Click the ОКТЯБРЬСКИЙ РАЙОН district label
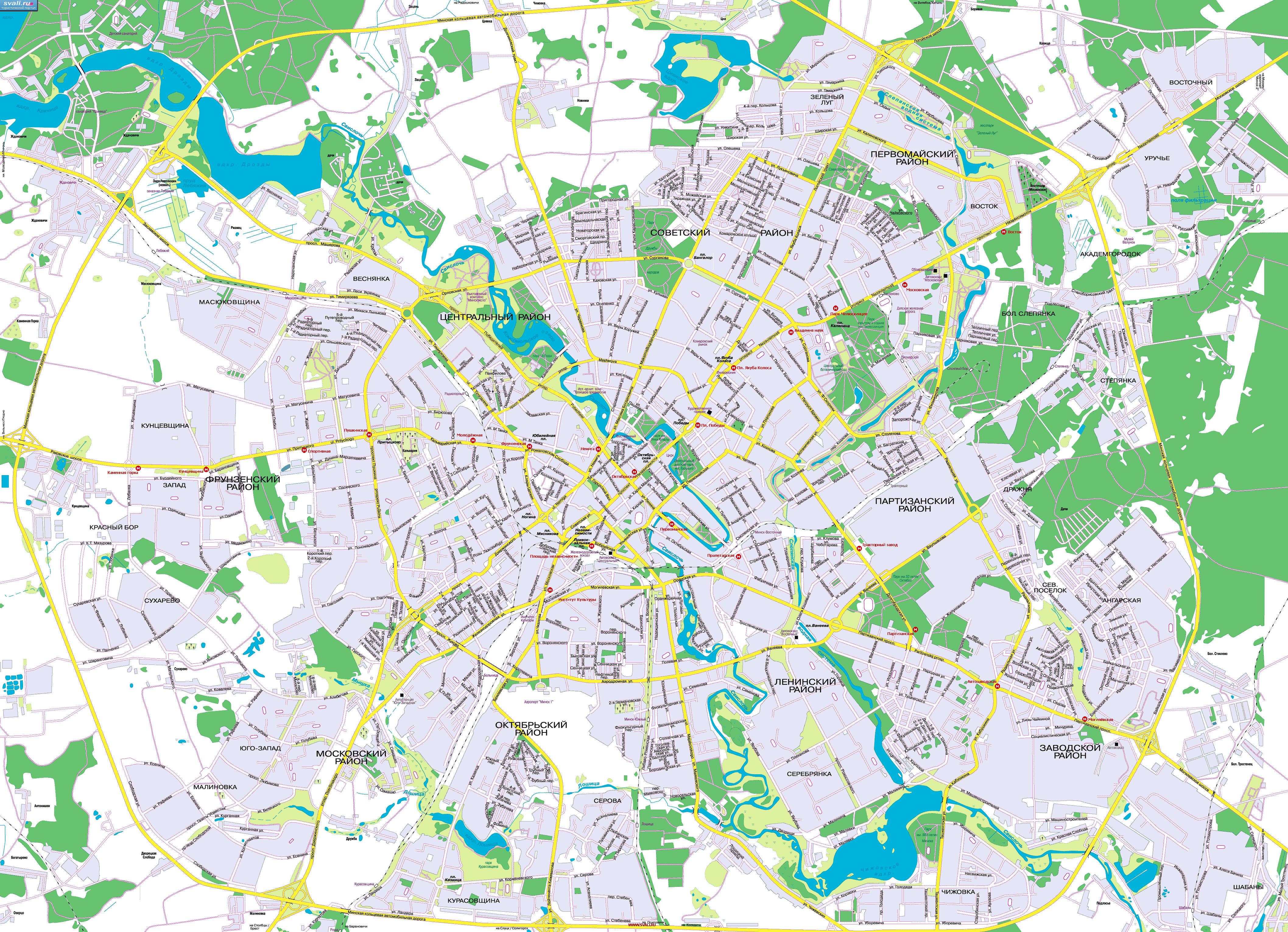 pyautogui.click(x=531, y=729)
